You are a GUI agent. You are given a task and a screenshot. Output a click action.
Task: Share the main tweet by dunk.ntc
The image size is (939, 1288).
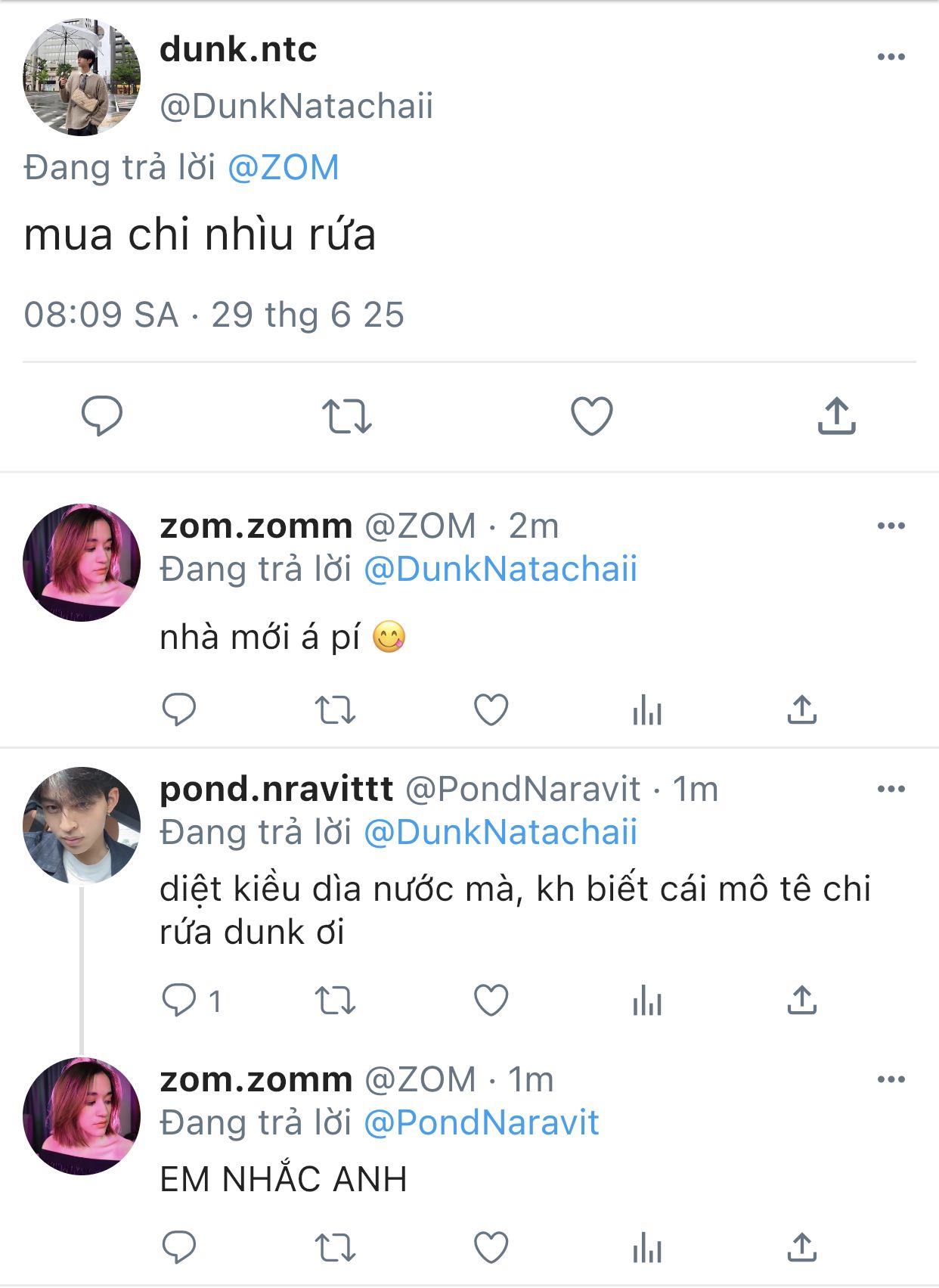836,416
